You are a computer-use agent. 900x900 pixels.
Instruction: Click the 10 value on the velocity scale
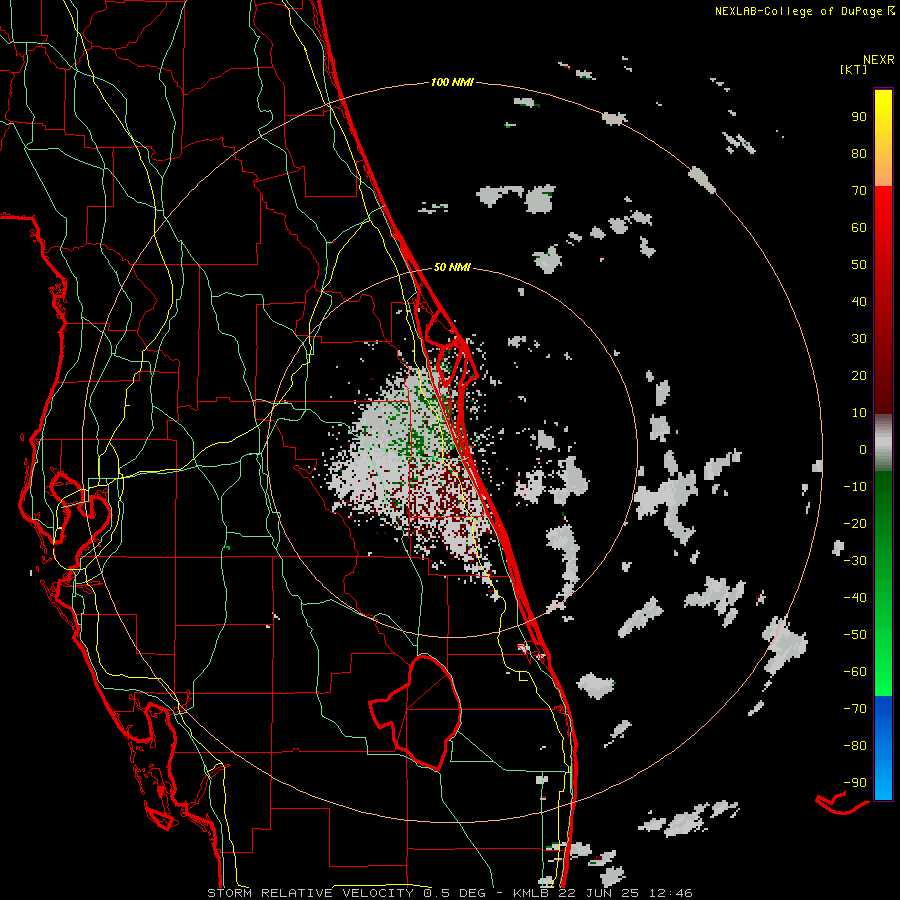[859, 413]
